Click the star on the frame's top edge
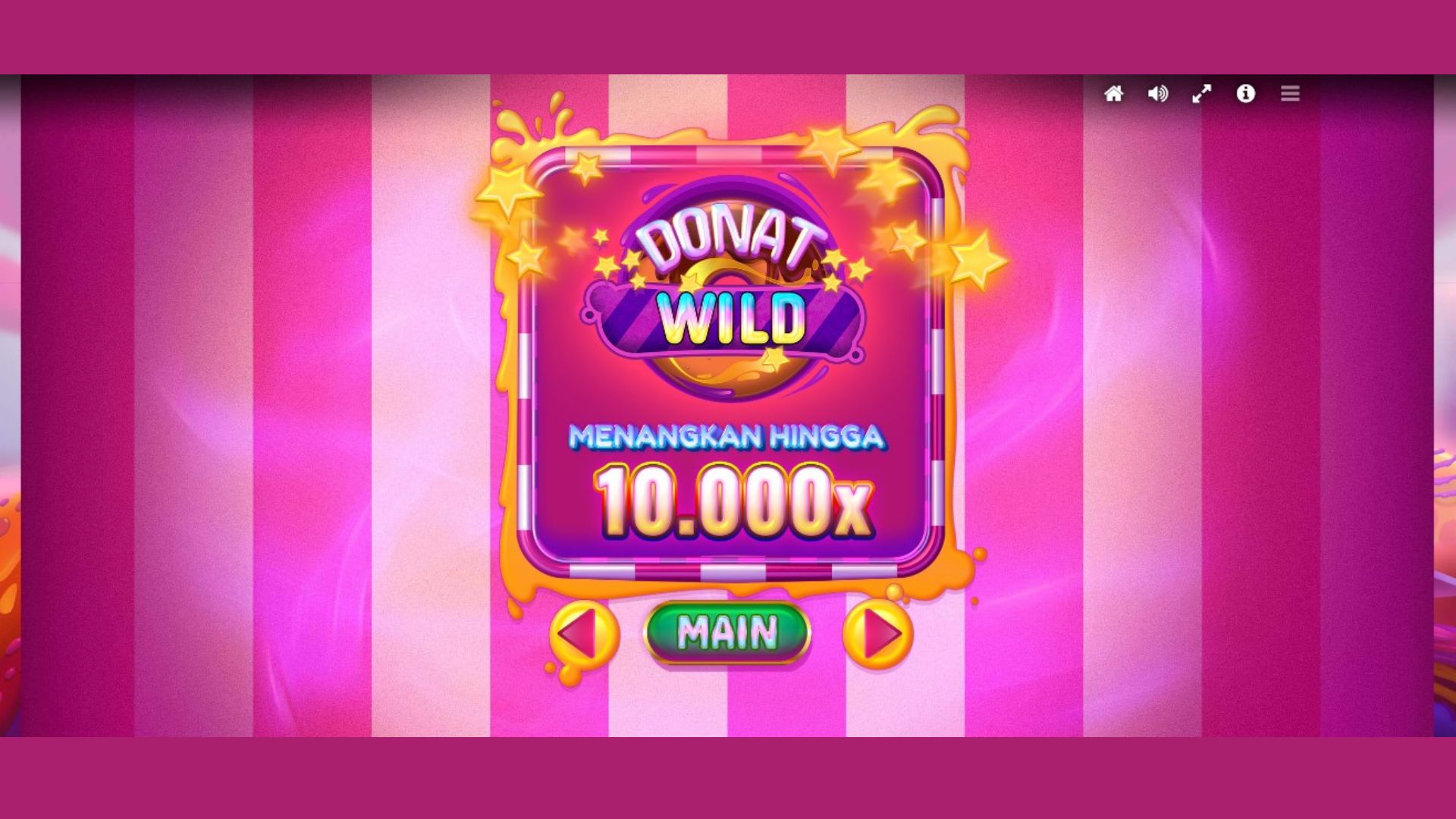The image size is (1456, 819). tap(830, 148)
